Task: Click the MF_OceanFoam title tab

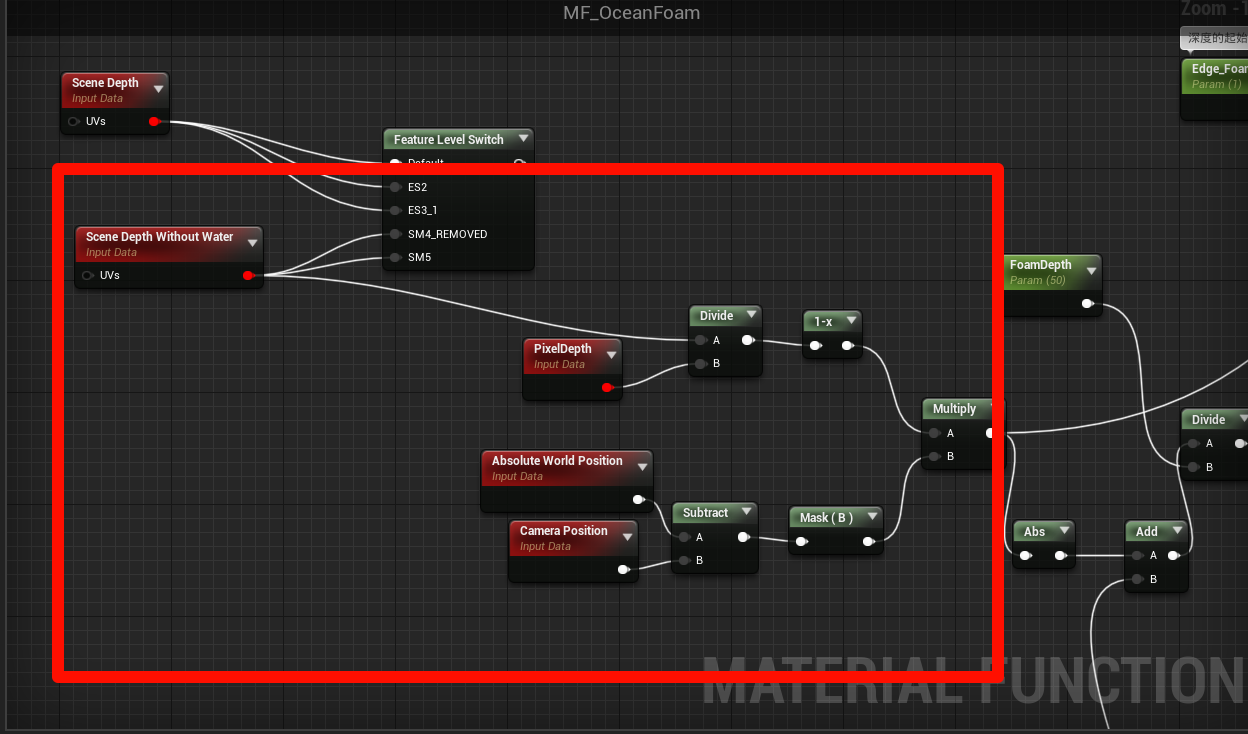Action: coord(631,13)
